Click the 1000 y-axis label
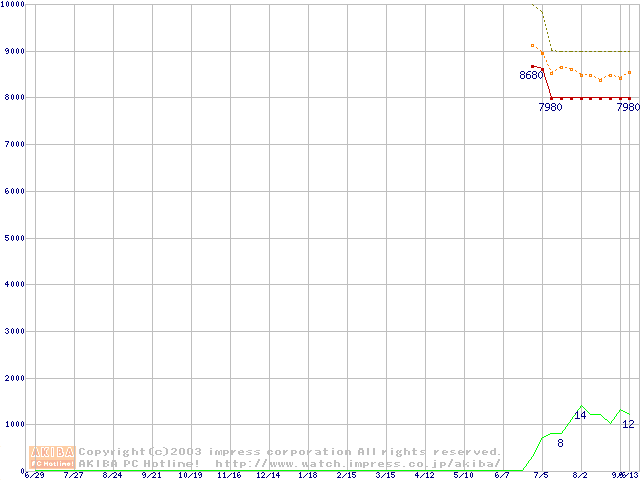640x480 pixels. 12,425
